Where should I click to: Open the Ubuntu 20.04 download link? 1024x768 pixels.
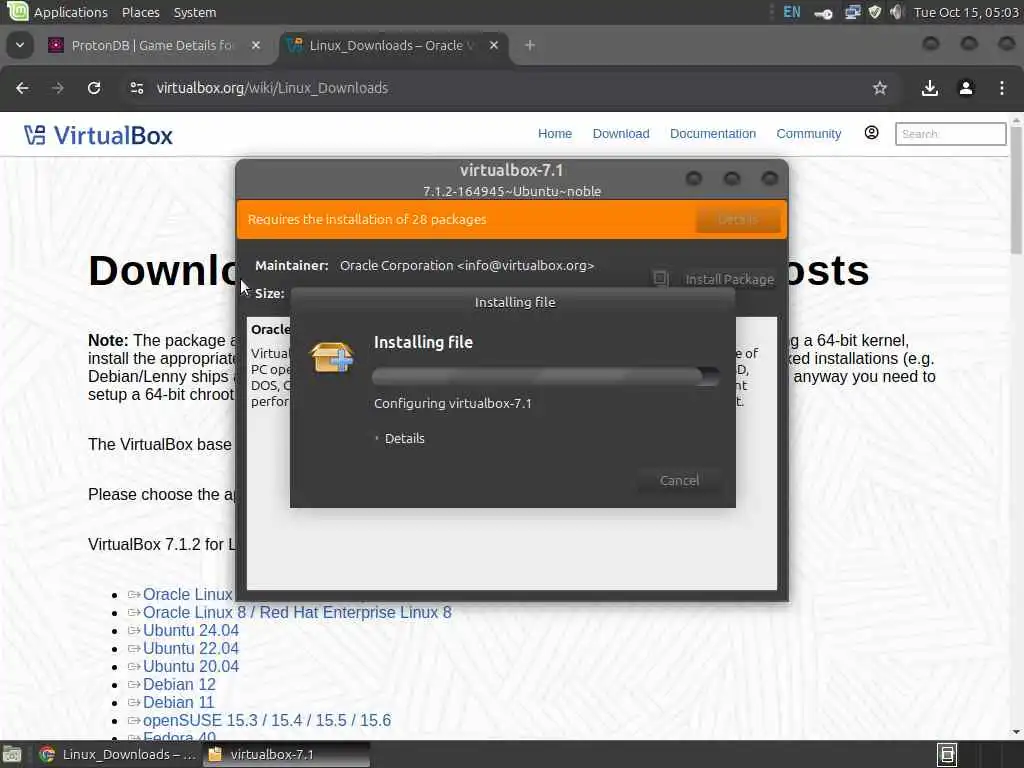[x=191, y=667]
